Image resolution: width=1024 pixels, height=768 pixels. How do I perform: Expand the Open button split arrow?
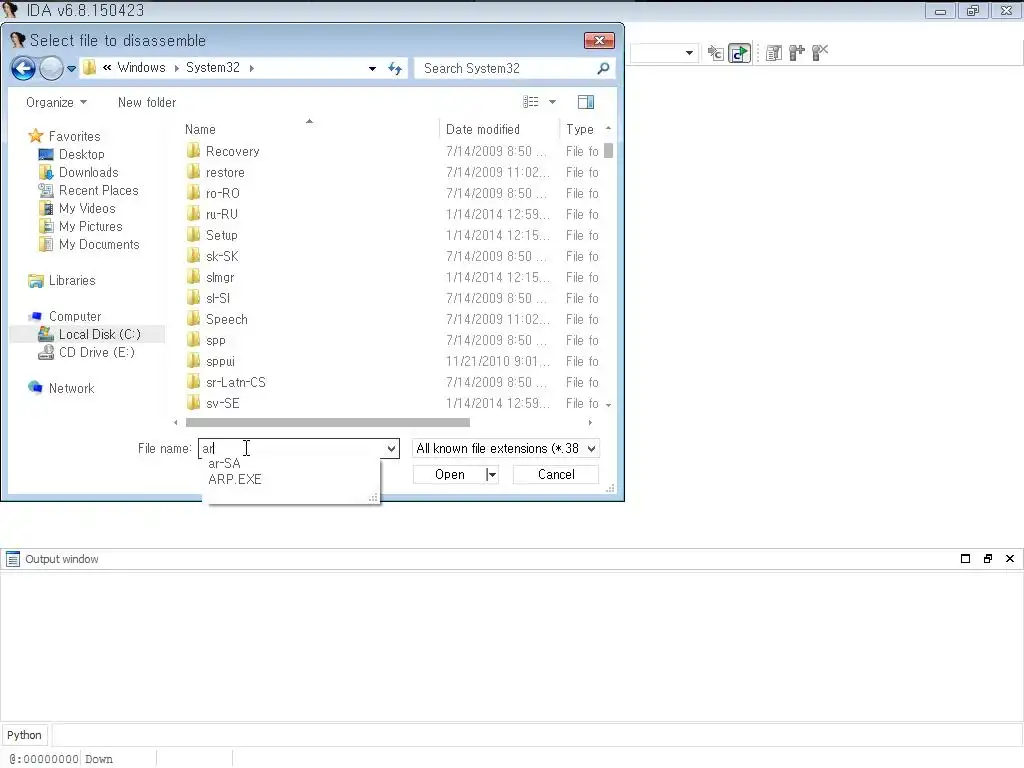[492, 475]
